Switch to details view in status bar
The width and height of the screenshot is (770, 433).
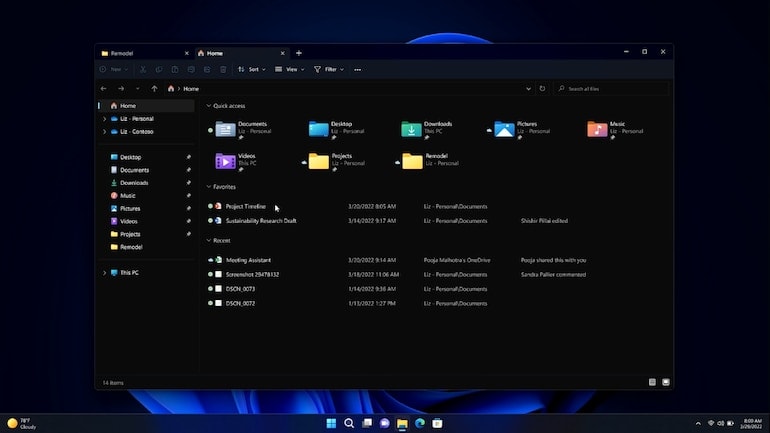652,382
